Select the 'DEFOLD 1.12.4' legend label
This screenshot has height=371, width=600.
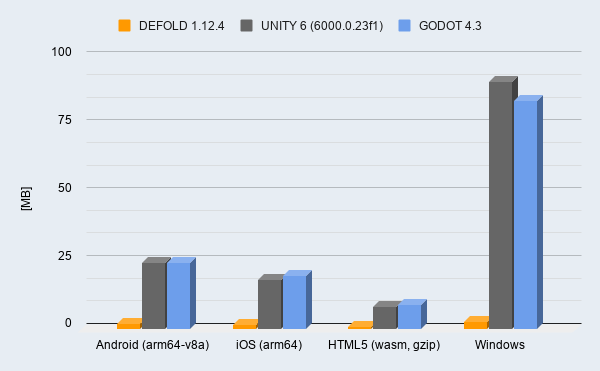pos(181,26)
